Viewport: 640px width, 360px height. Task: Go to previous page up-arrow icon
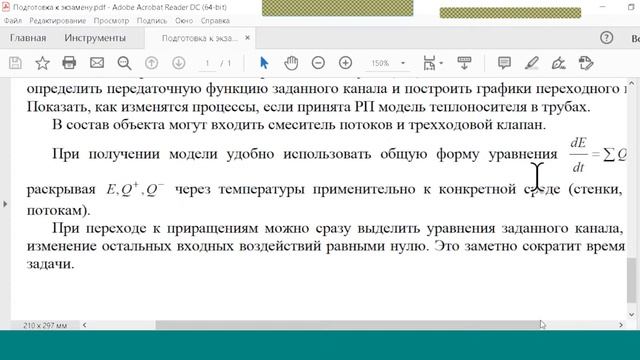[151, 63]
